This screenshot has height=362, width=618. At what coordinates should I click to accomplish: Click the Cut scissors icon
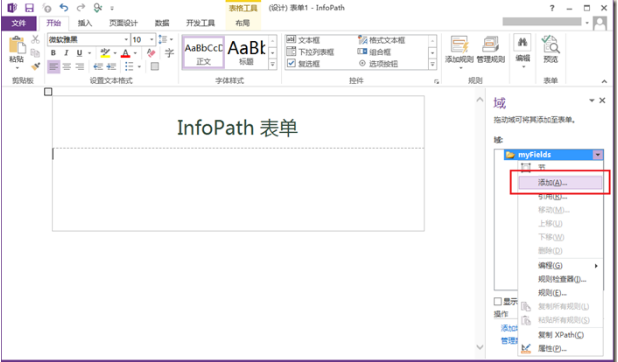tap(35, 39)
